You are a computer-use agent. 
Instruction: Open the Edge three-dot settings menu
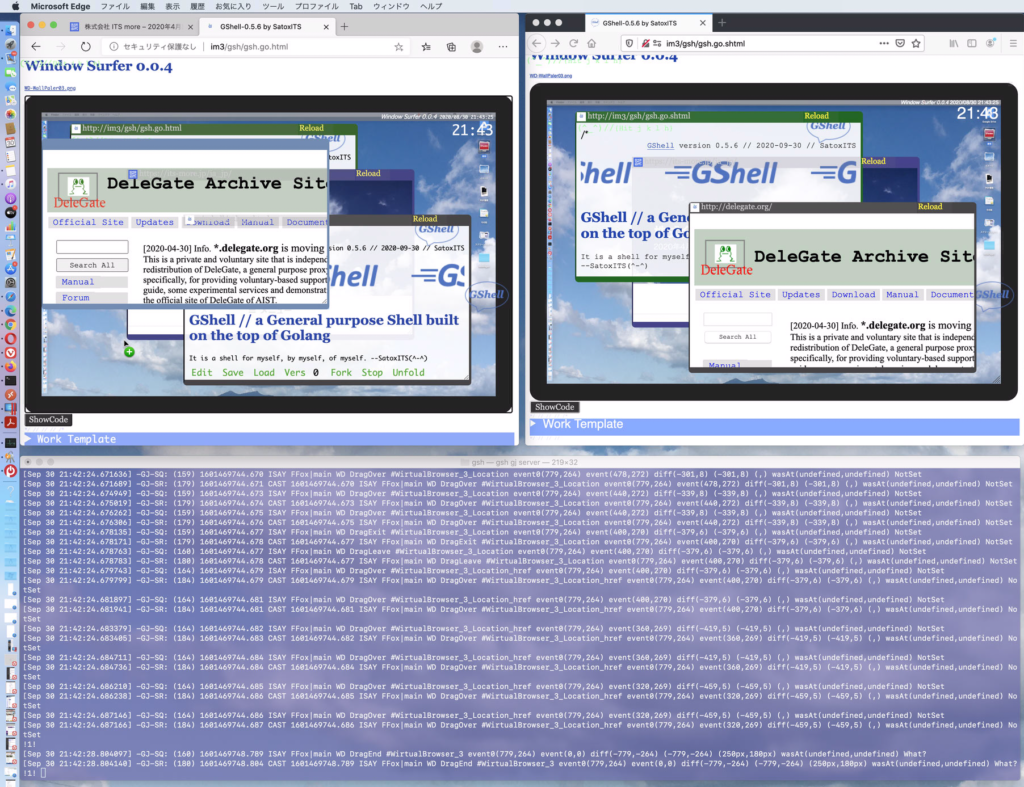coord(504,46)
